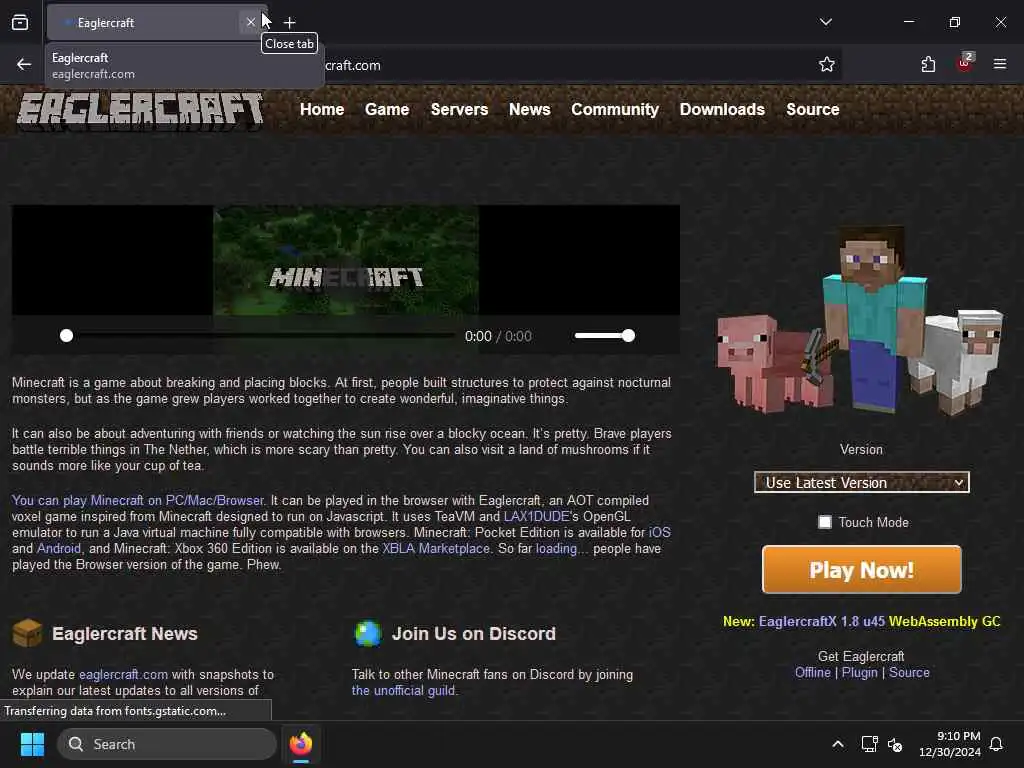Image resolution: width=1024 pixels, height=768 pixels.
Task: Click the Firefox icon on the taskbar
Action: point(301,744)
